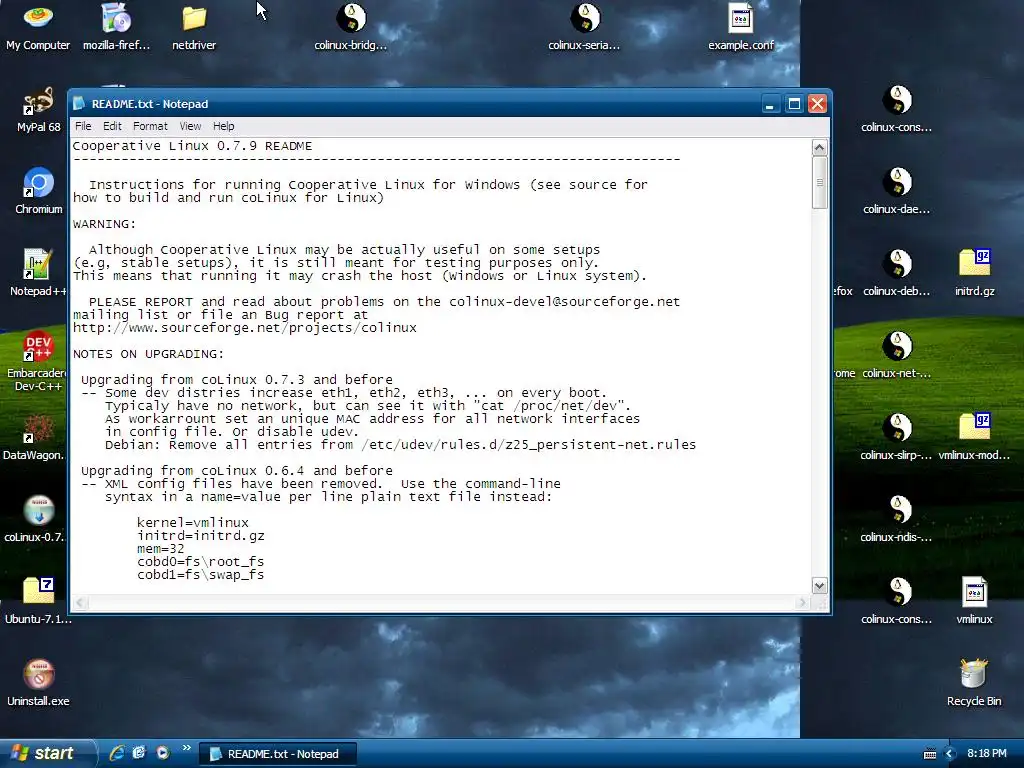Image resolution: width=1024 pixels, height=768 pixels.
Task: Open the Edit menu in Notepad
Action: [x=112, y=126]
